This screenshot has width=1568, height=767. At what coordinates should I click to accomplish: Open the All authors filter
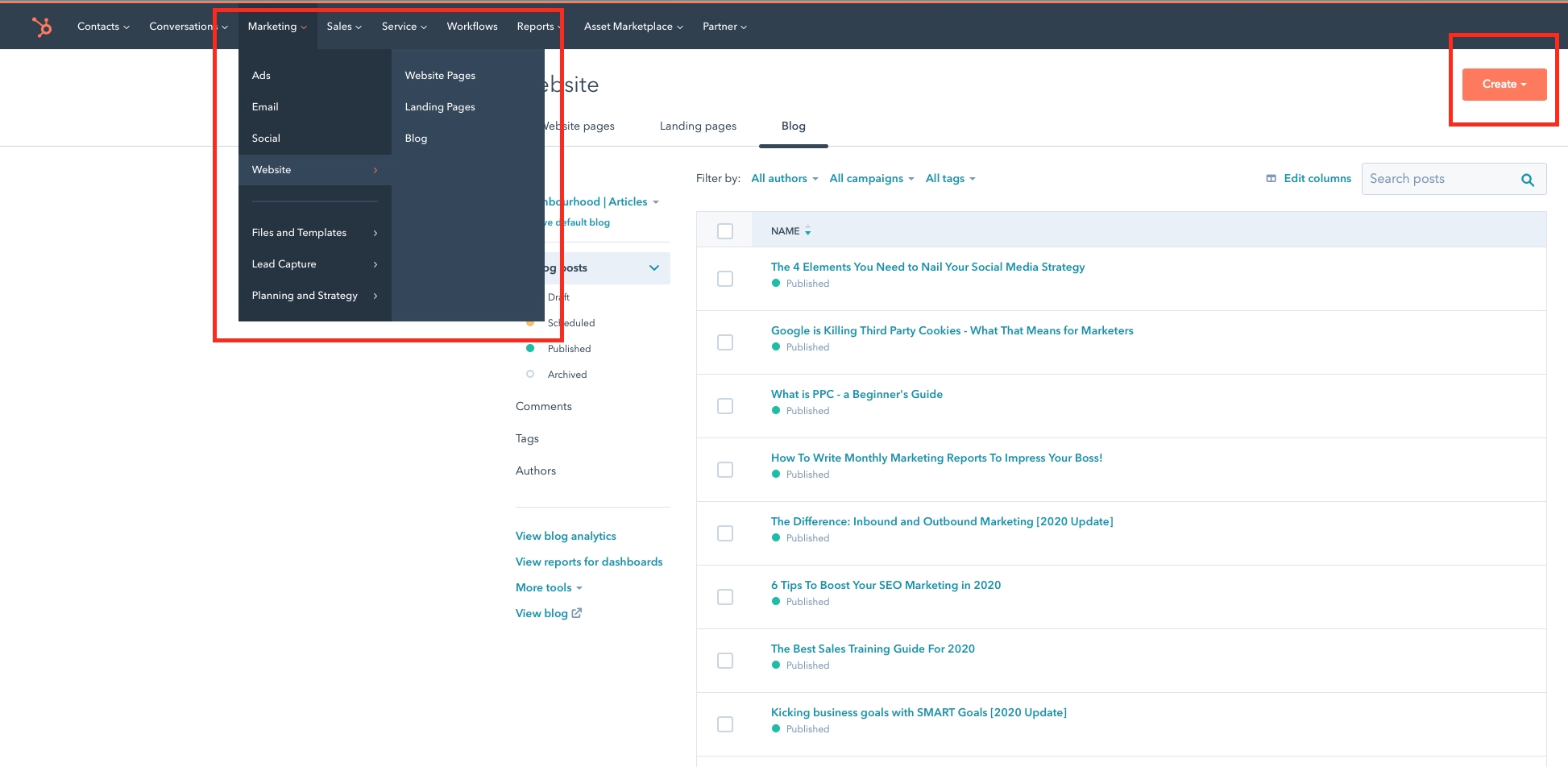click(x=784, y=179)
